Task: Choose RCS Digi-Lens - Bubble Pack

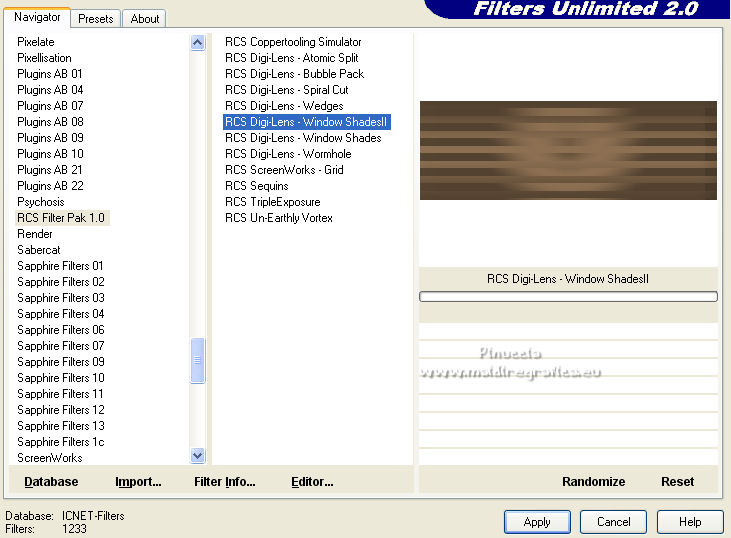Action: (x=295, y=74)
